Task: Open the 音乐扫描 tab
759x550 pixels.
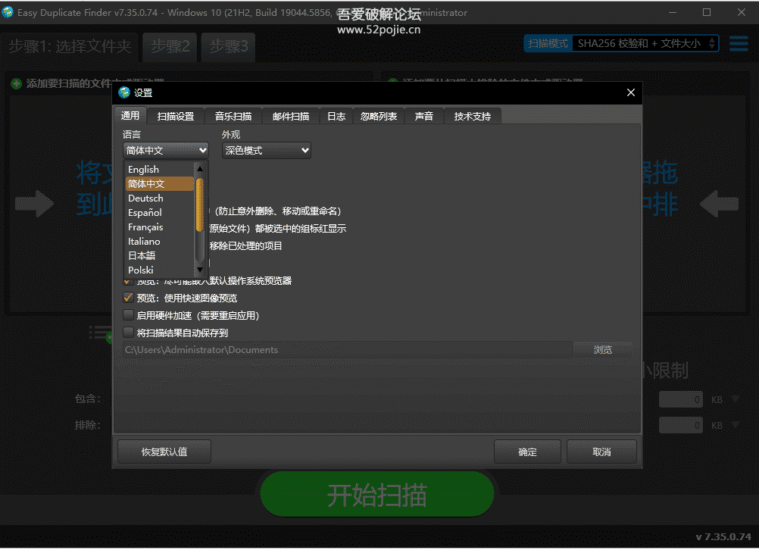Action: (233, 116)
